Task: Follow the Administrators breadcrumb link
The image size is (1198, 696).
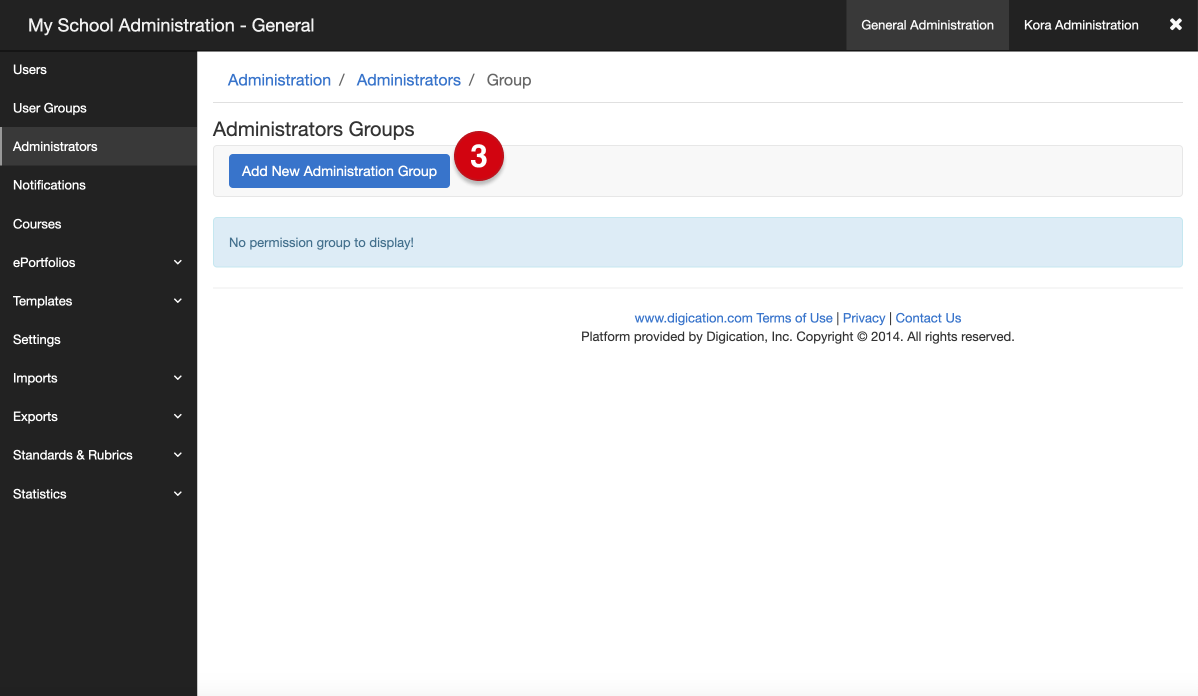Action: [x=409, y=80]
